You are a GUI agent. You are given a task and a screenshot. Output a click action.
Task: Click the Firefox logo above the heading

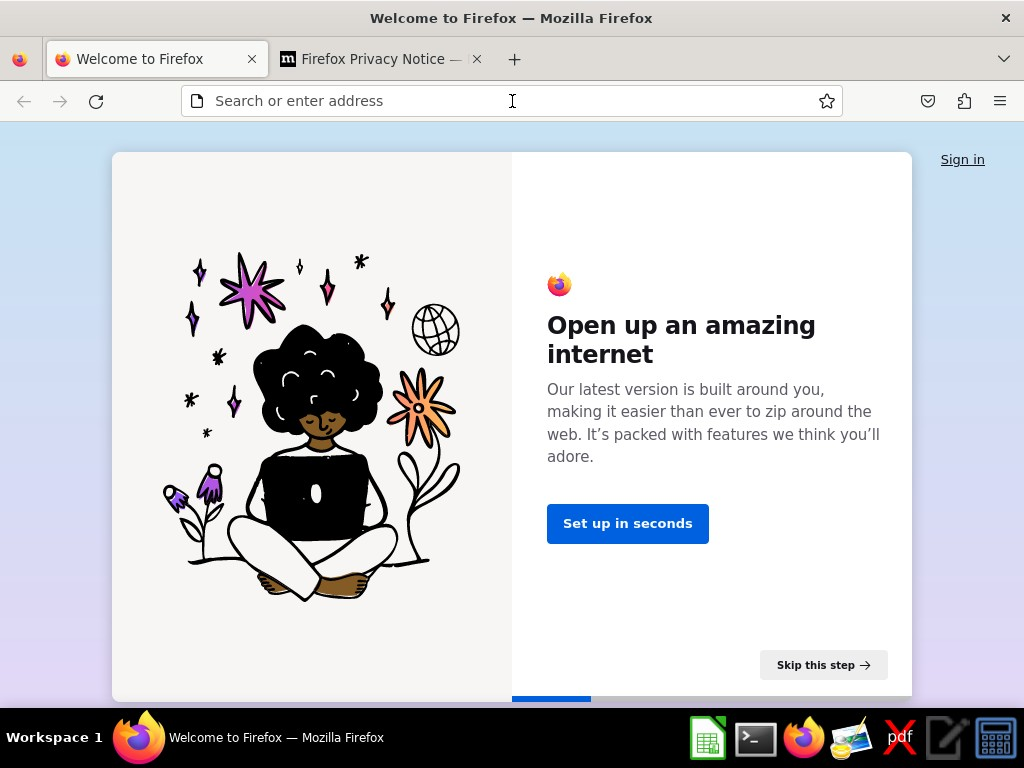pos(559,285)
